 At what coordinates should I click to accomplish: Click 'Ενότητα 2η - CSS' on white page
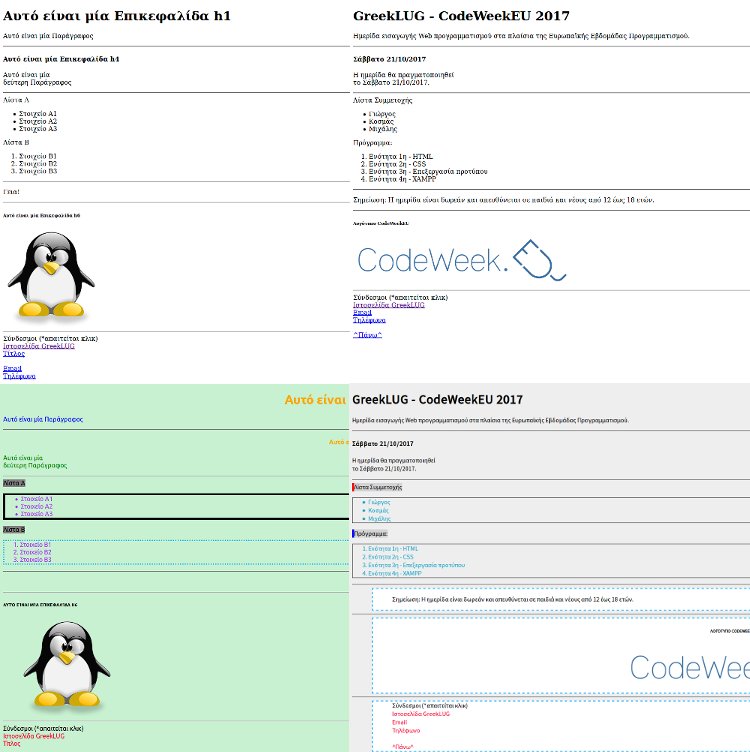click(397, 164)
